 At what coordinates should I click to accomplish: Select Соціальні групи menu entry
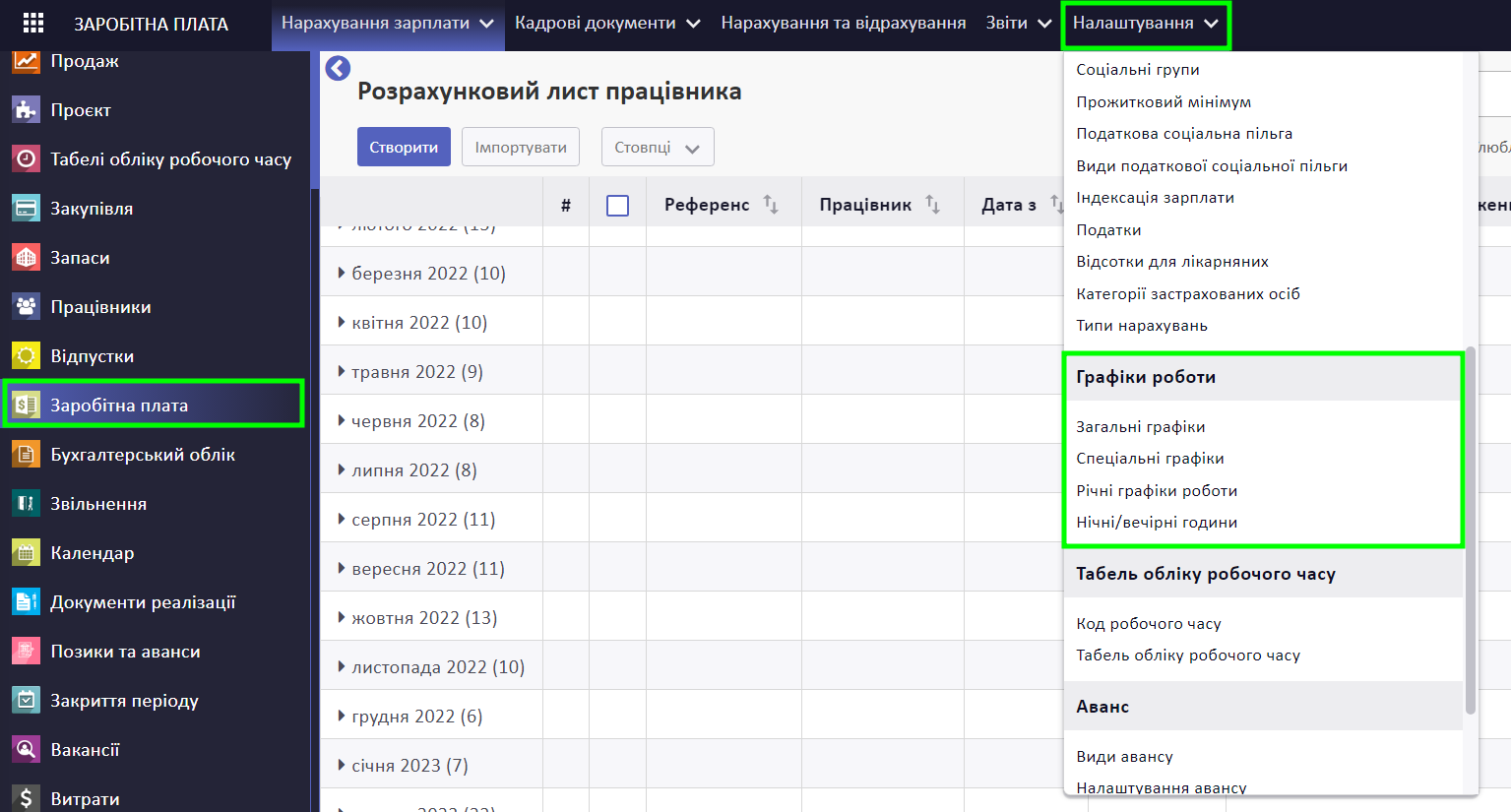(x=1138, y=70)
